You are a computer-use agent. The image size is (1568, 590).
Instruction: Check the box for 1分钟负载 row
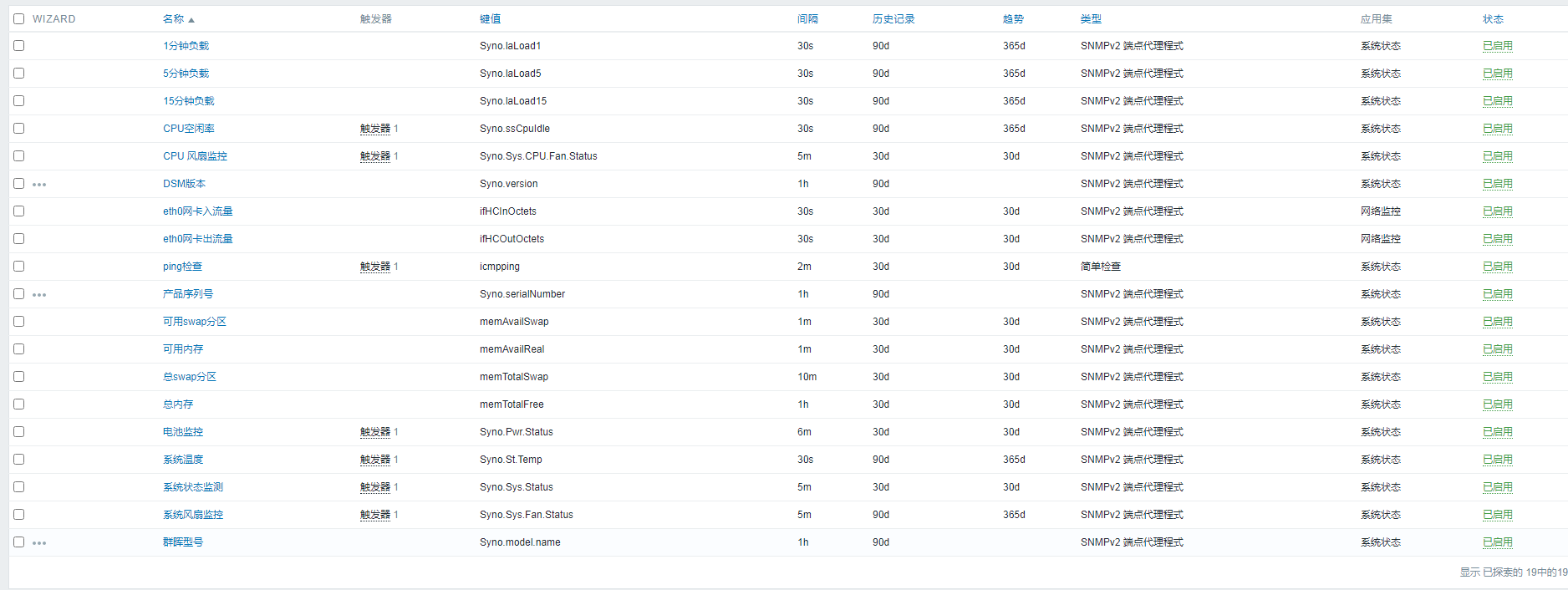click(18, 46)
